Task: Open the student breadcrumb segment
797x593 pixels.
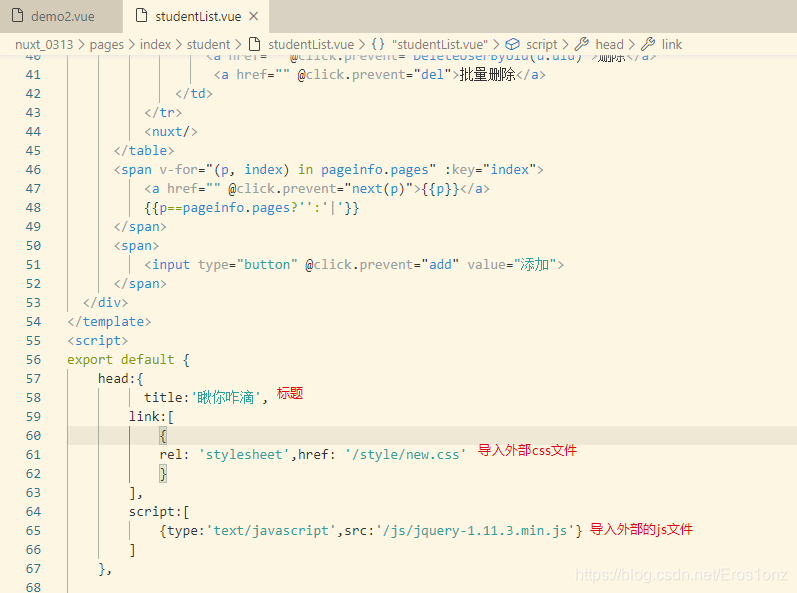Action: point(208,45)
